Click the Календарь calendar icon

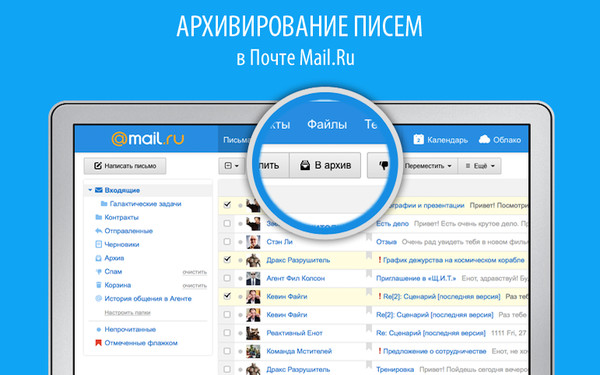click(418, 139)
